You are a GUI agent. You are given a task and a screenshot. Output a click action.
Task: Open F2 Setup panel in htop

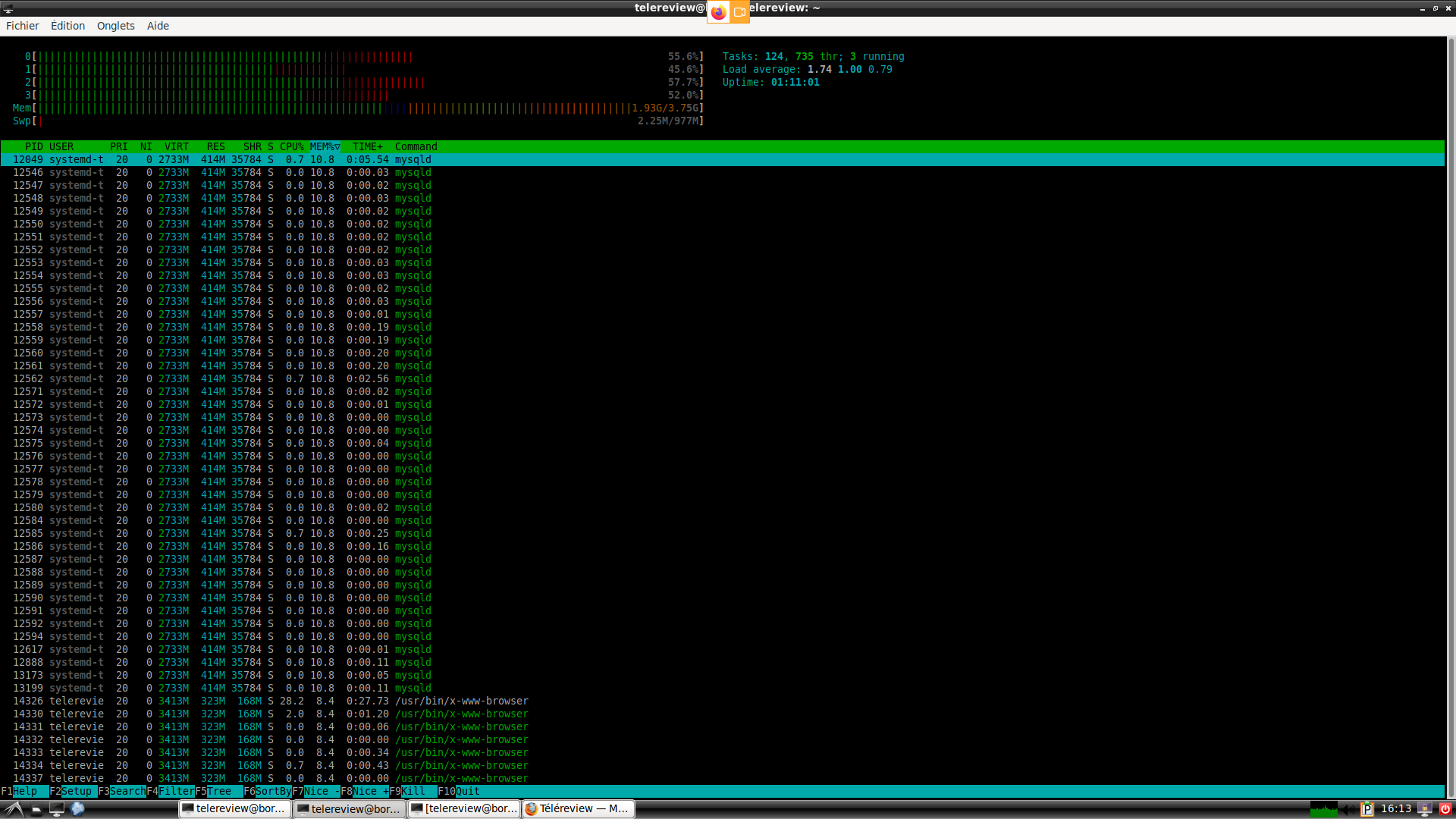76,792
